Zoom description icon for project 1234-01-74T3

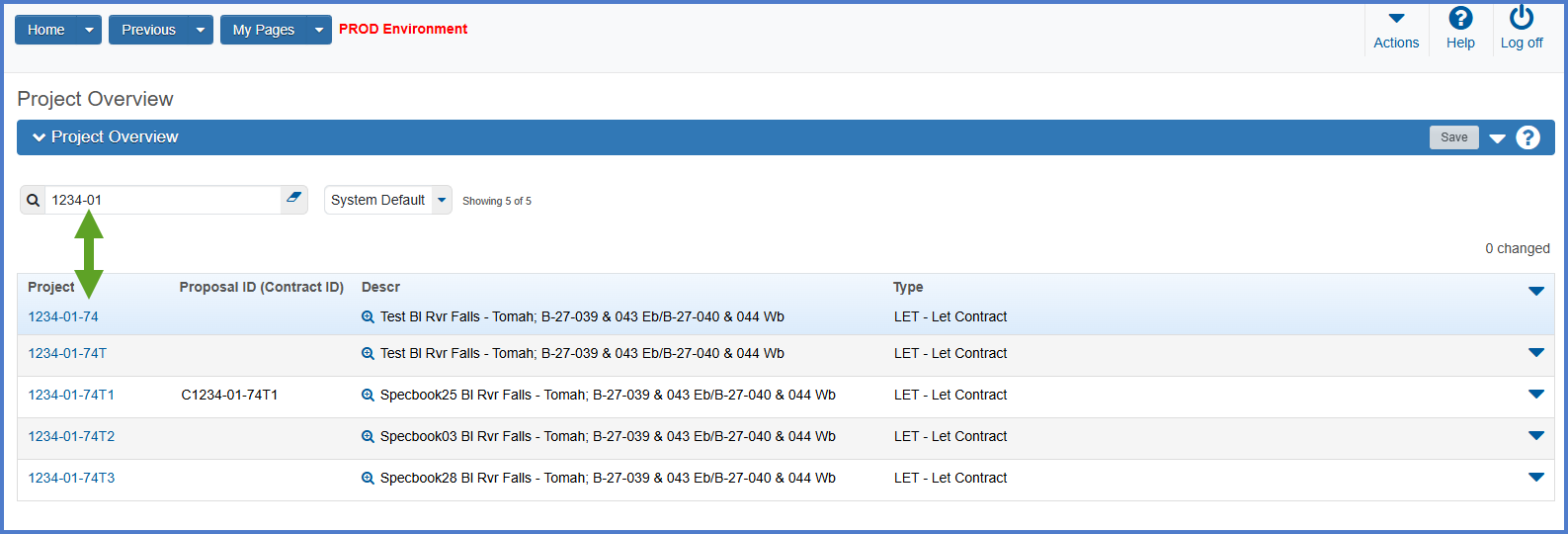368,479
